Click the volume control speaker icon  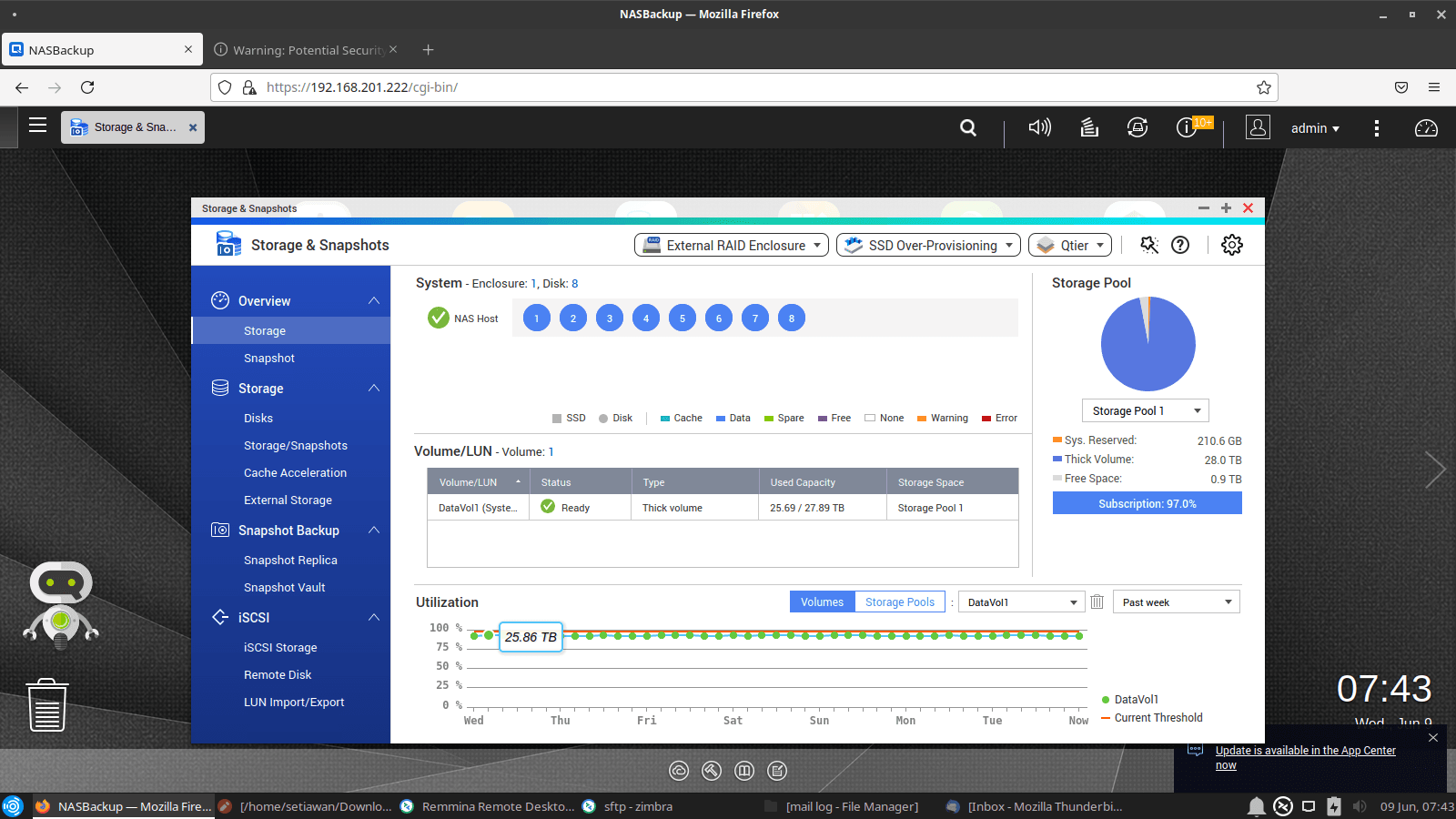[x=1039, y=127]
